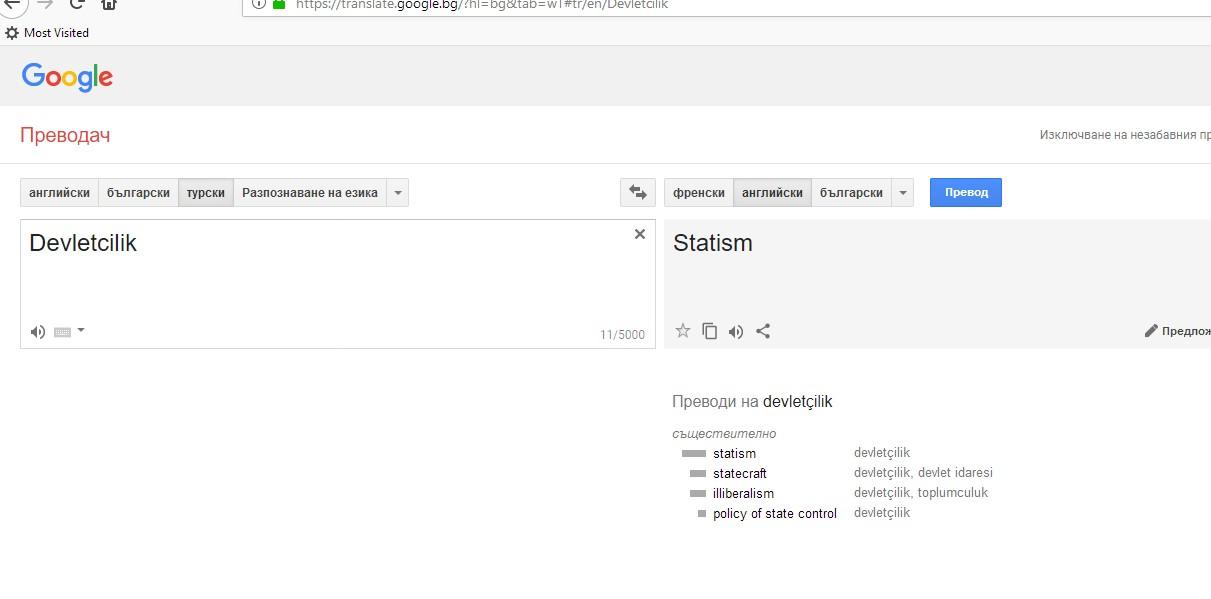The width and height of the screenshot is (1211, 599).
Task: Save the translation with the star icon
Action: coord(683,331)
